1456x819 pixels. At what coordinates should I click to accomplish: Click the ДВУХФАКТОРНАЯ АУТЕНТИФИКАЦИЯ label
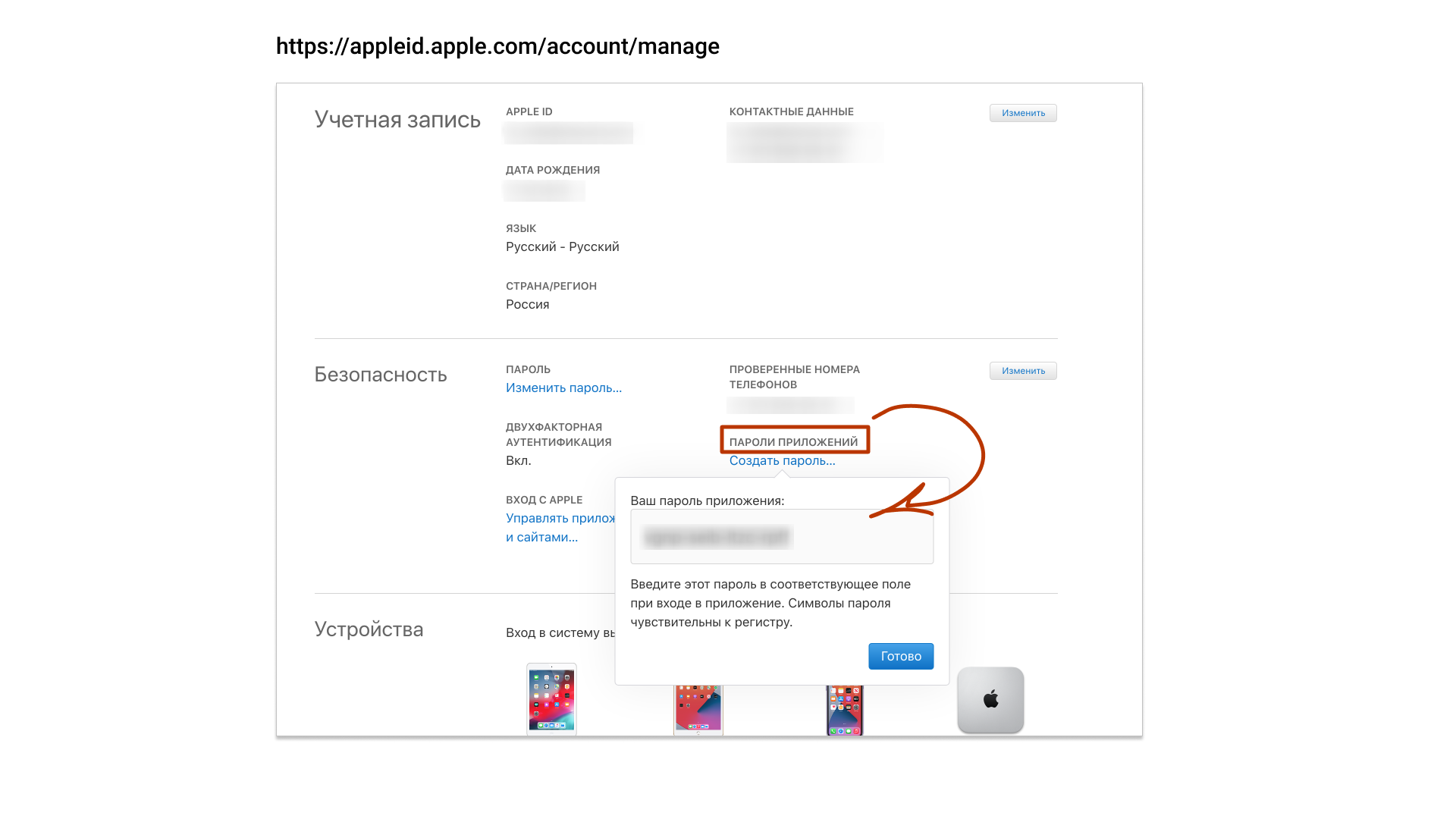[x=559, y=435]
